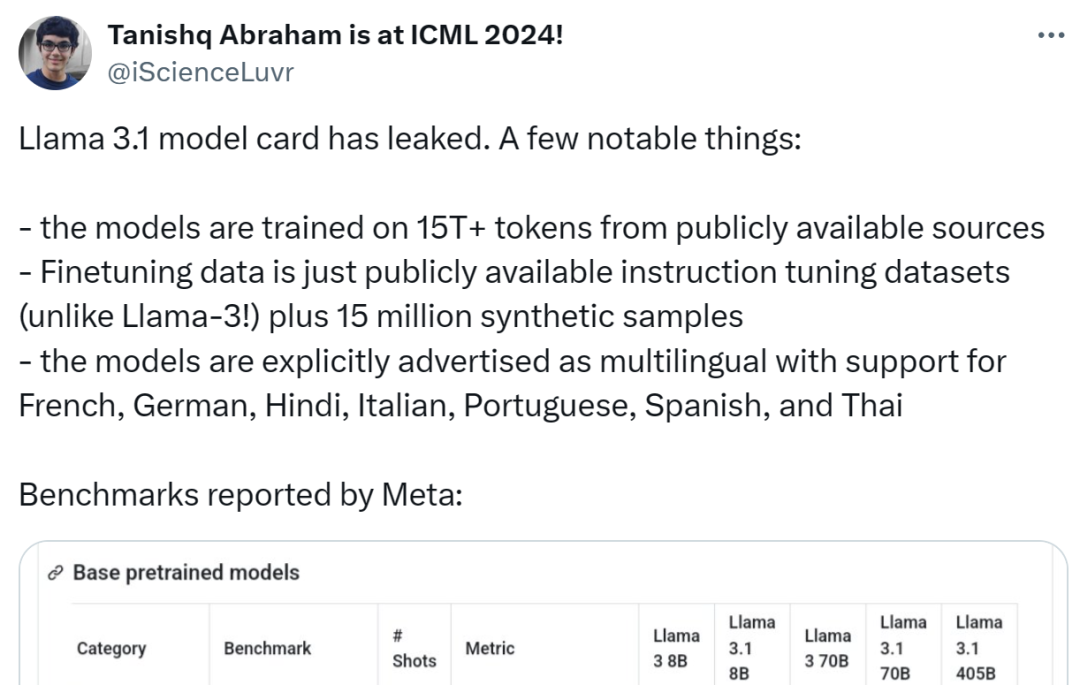
Task: Click Tanishq Abraham's profile avatar
Action: (x=56, y=52)
